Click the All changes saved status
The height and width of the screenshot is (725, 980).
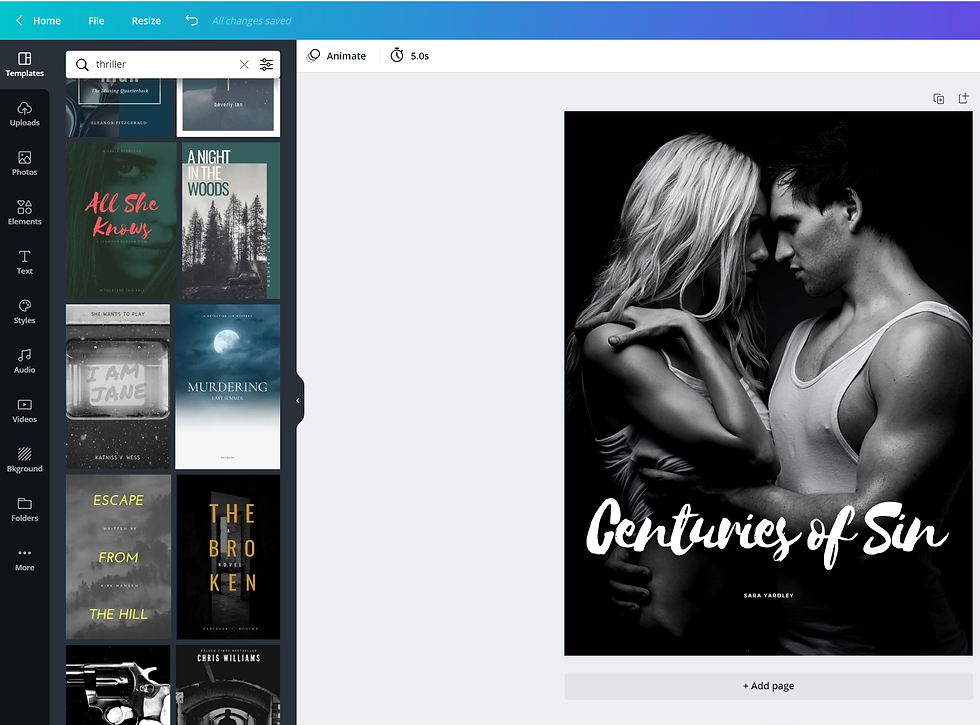click(x=251, y=21)
